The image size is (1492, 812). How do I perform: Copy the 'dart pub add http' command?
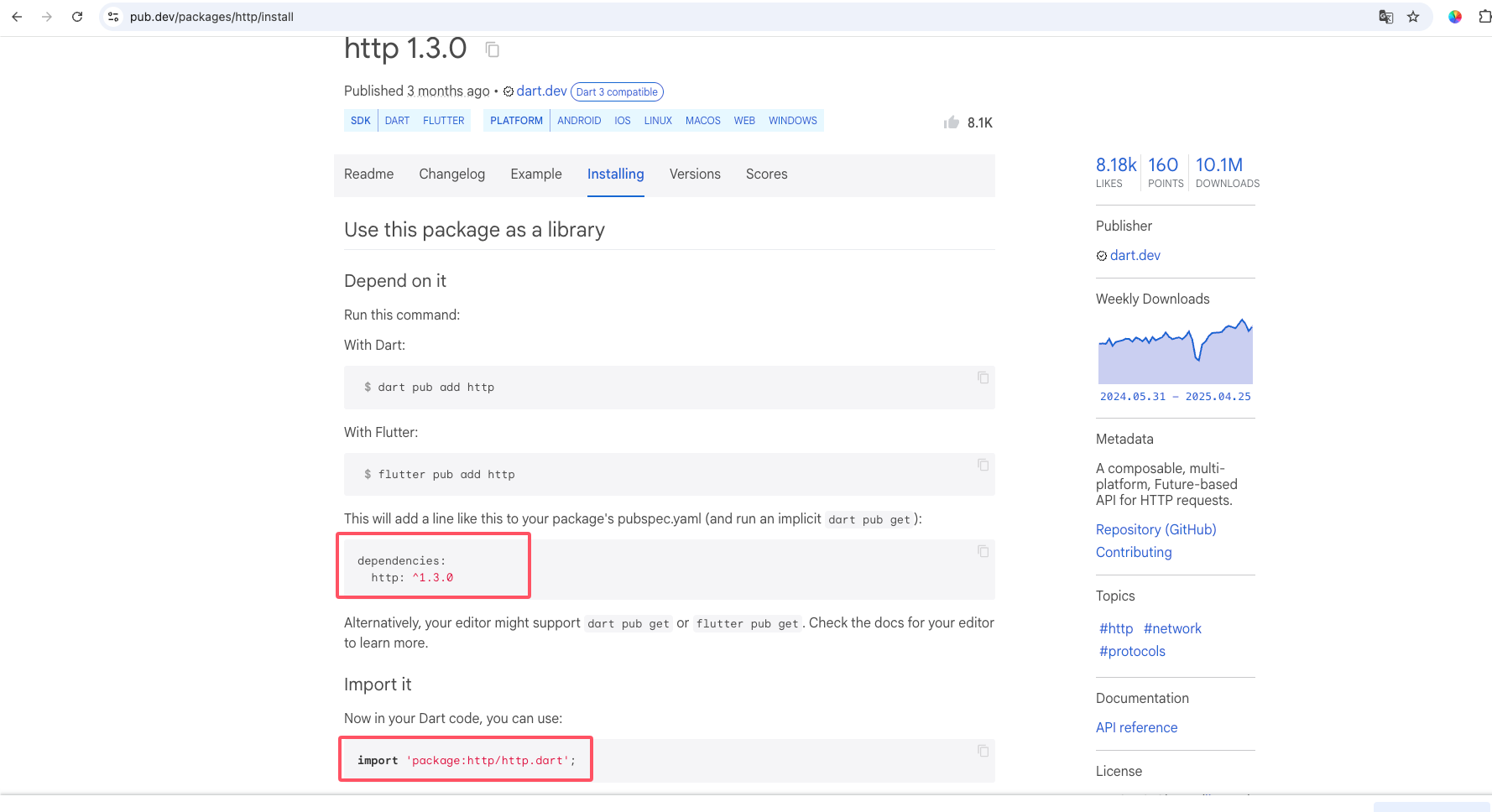[x=983, y=377]
